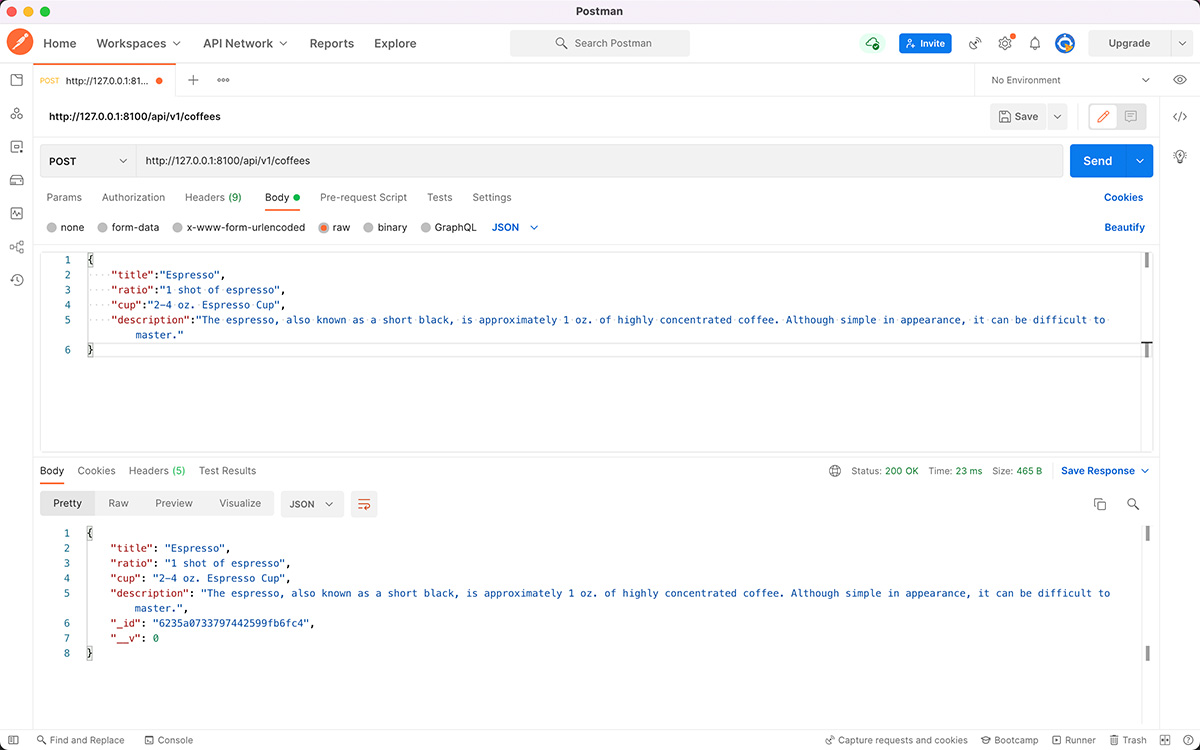The width and height of the screenshot is (1200, 750).
Task: Open the notifications bell icon
Action: click(1035, 43)
